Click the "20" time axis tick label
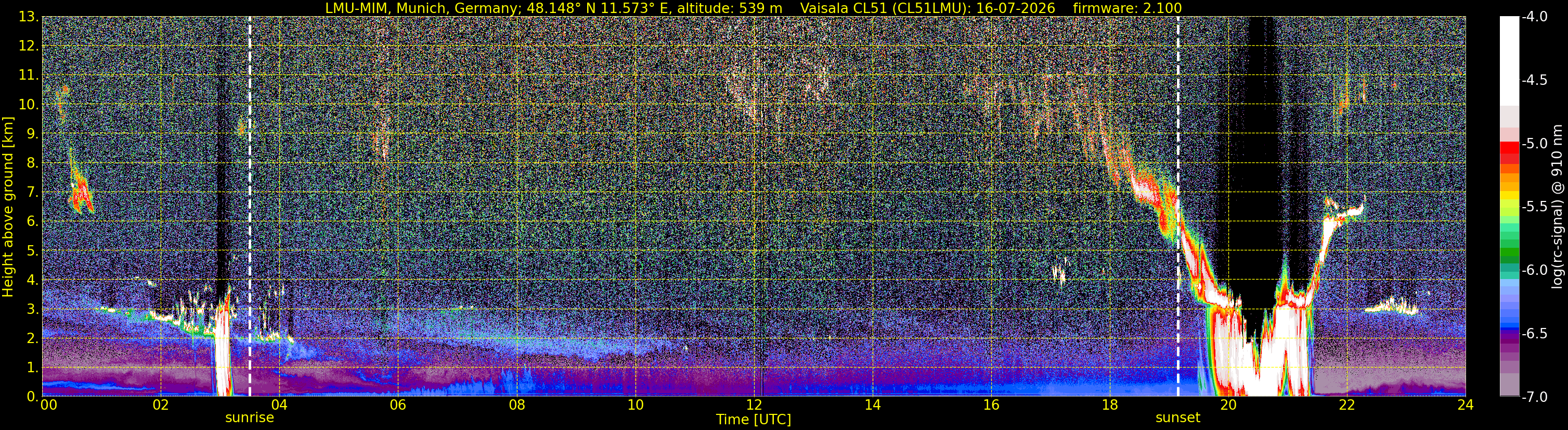Viewport: 1568px width, 430px height. tap(1228, 406)
